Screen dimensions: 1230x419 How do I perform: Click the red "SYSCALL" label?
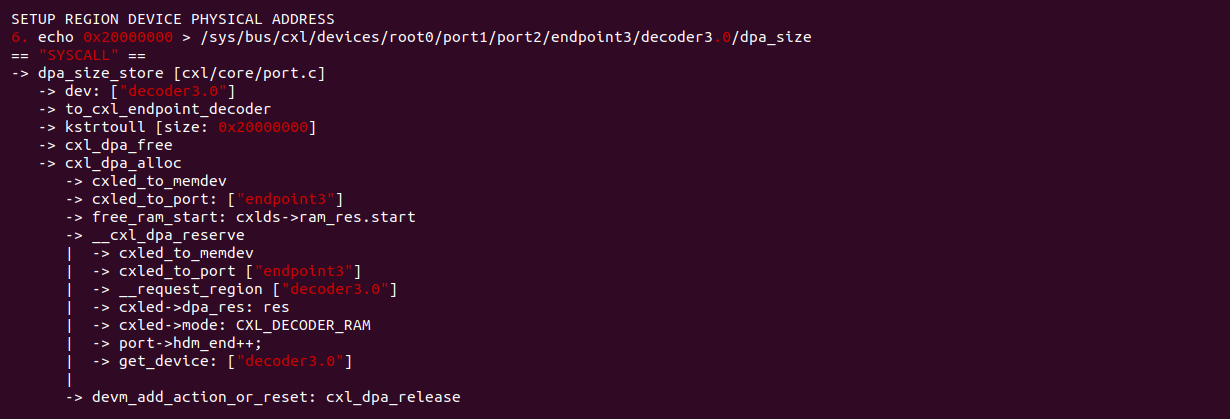tap(80, 55)
